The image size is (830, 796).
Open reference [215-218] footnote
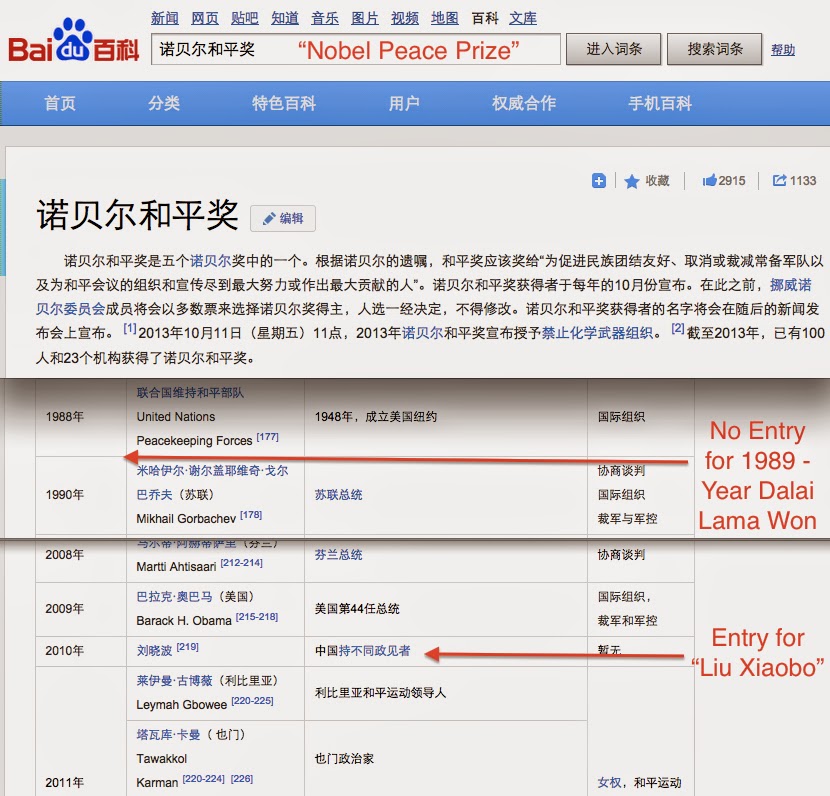click(257, 617)
